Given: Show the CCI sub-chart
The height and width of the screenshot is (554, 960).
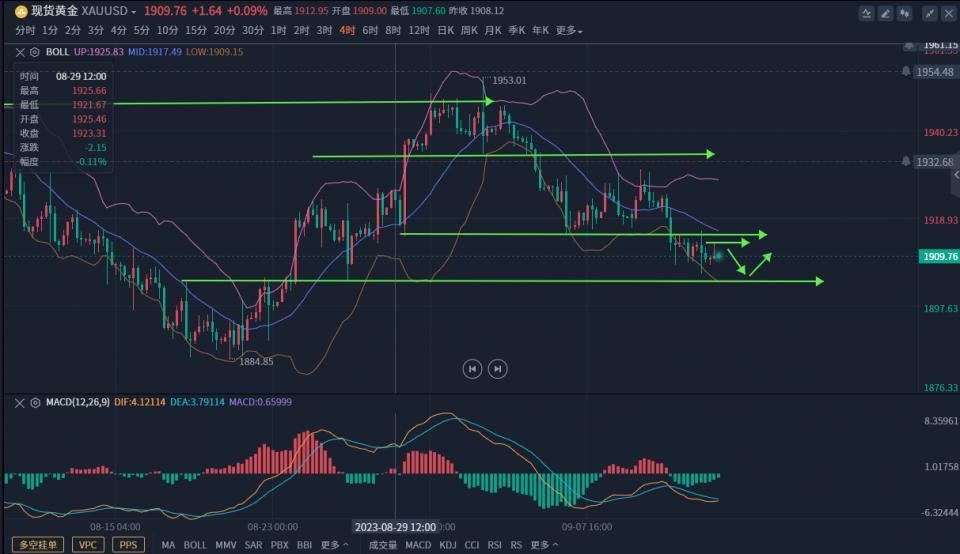Looking at the screenshot, I should [x=472, y=545].
